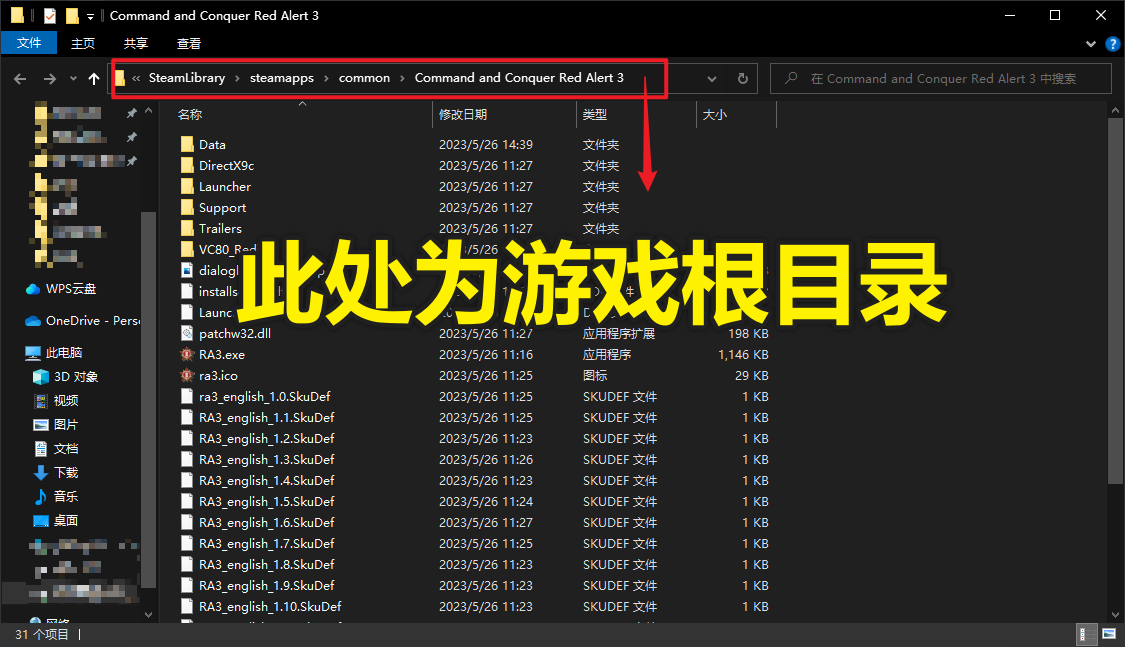The height and width of the screenshot is (647, 1125).
Task: Select RA3_english_1.2.SkuDef file
Action: click(x=267, y=438)
